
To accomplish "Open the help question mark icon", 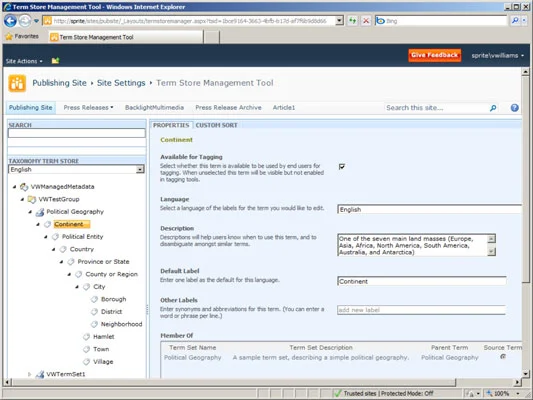I will (x=515, y=108).
